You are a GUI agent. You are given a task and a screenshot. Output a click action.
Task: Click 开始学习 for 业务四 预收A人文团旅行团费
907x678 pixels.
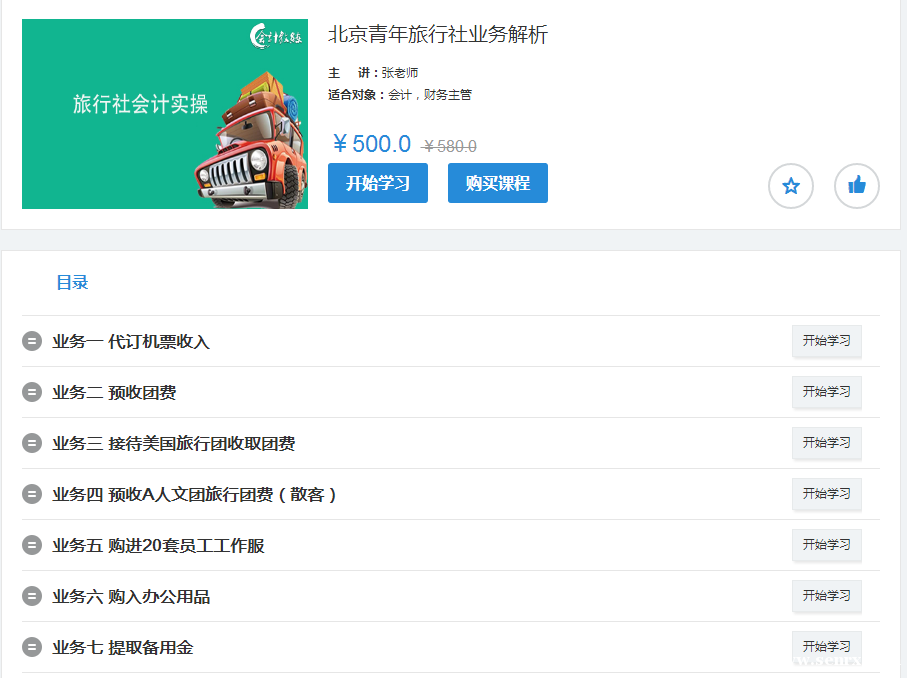click(826, 494)
